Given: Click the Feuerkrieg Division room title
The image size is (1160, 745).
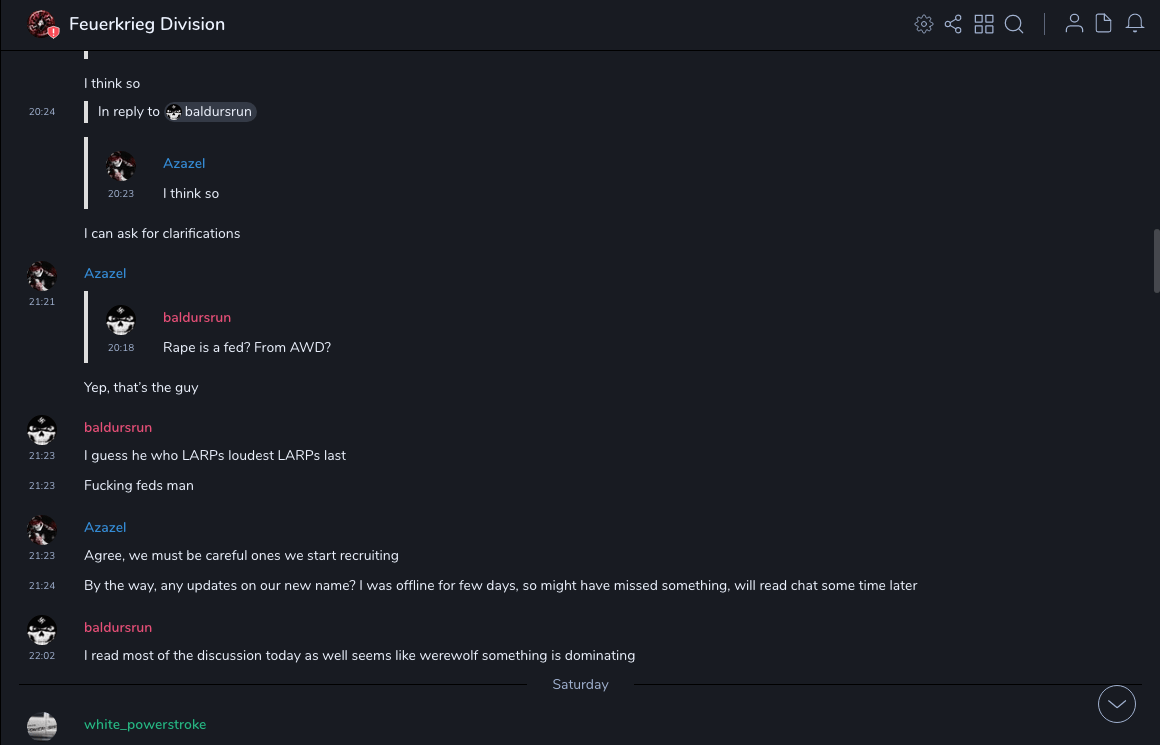Looking at the screenshot, I should [x=147, y=24].
